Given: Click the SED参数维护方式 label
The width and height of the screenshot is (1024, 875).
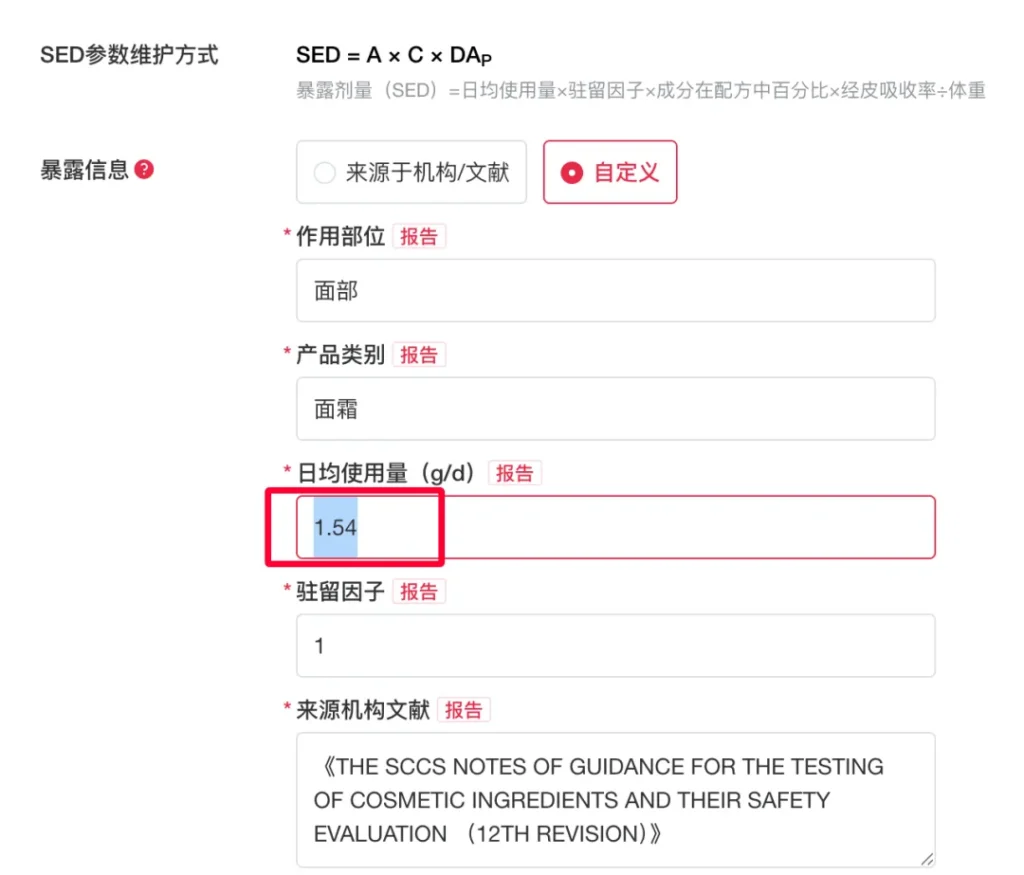Looking at the screenshot, I should (129, 55).
